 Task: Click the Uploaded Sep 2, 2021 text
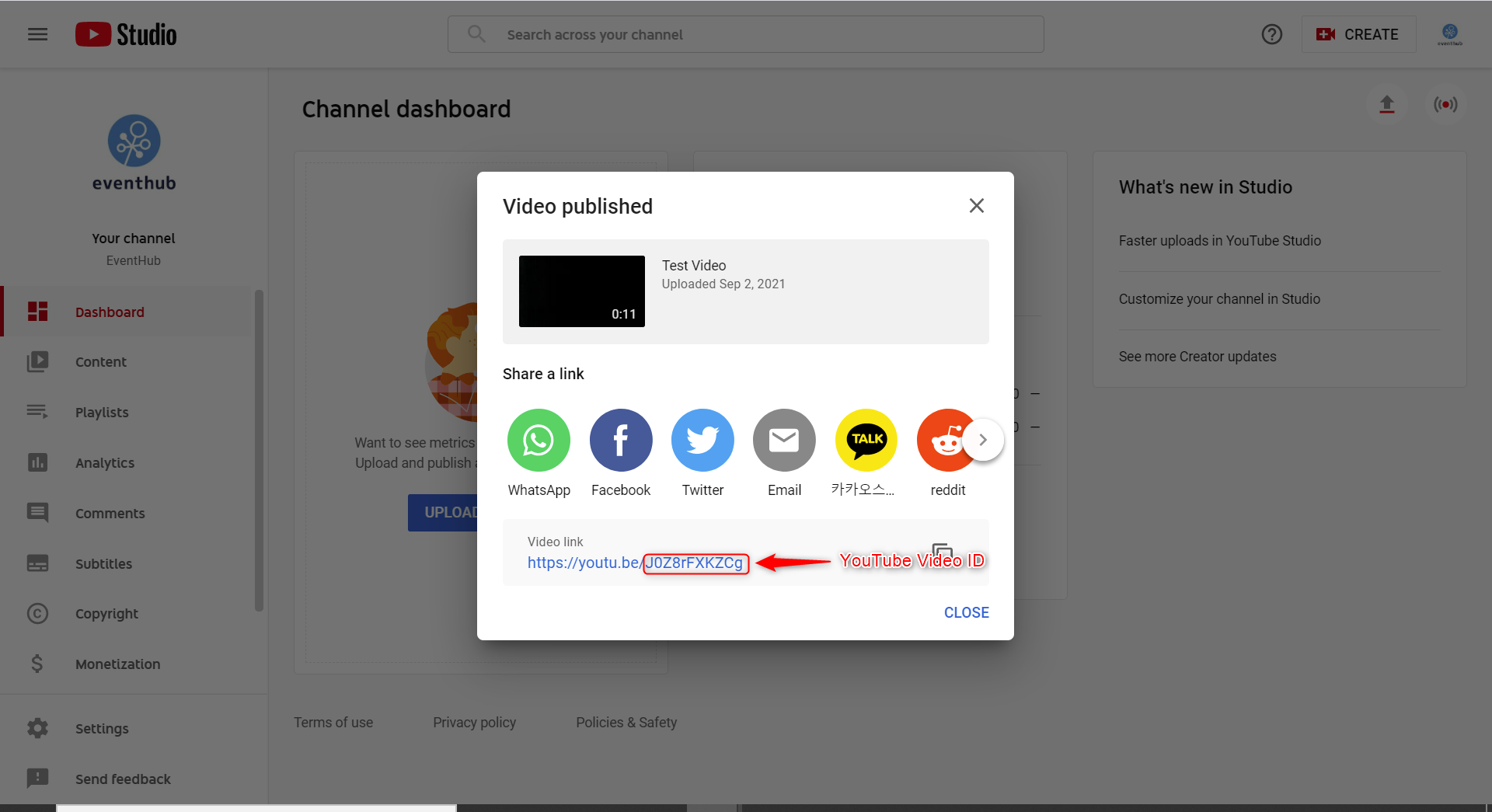click(x=723, y=284)
